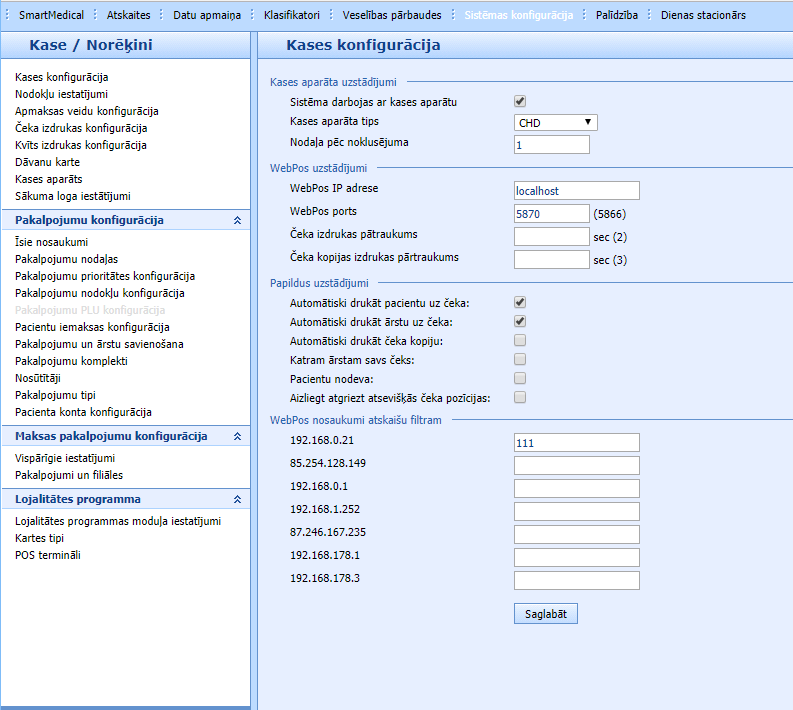Click the WebPos IP adrese field
Image resolution: width=793 pixels, height=710 pixels.
tap(576, 190)
